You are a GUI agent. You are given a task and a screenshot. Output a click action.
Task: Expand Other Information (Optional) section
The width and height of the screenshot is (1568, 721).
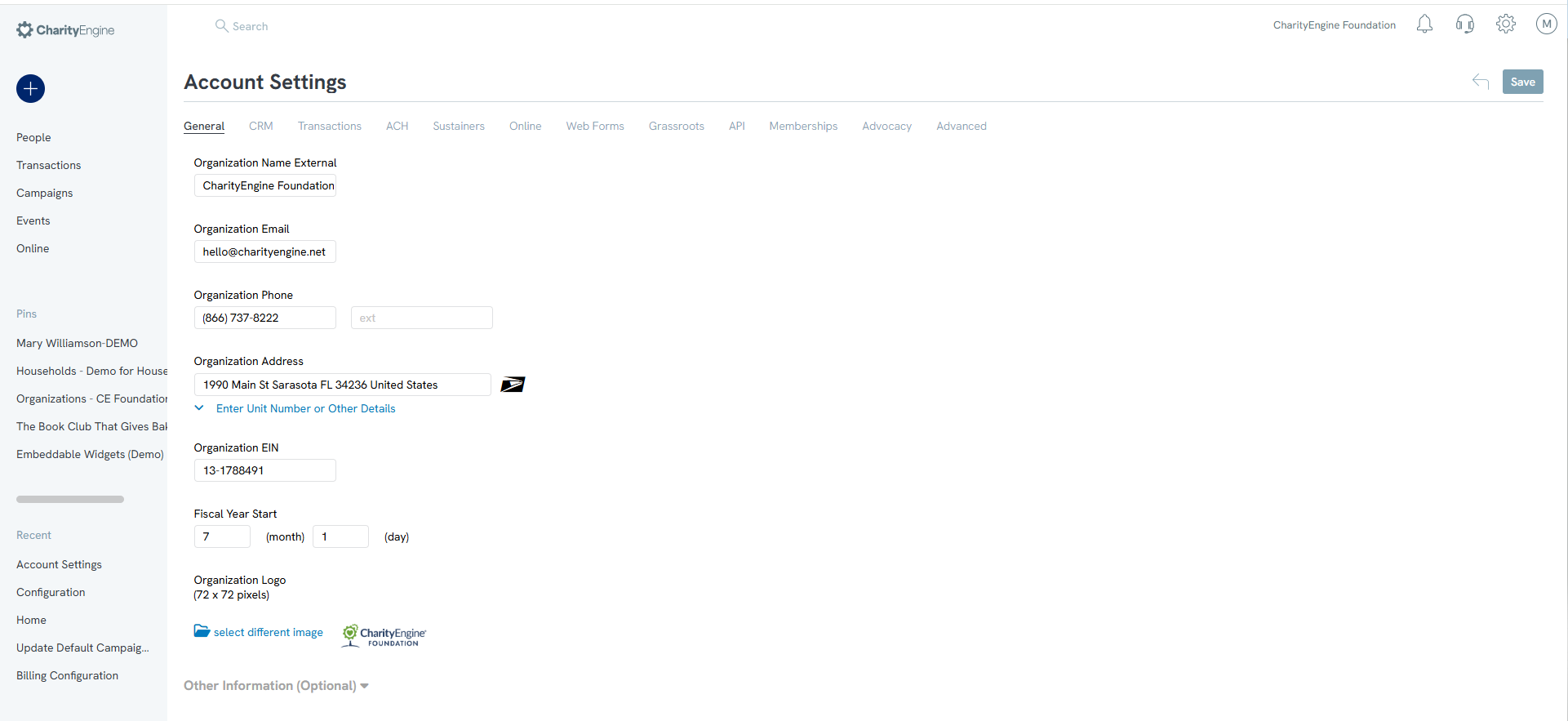click(276, 685)
